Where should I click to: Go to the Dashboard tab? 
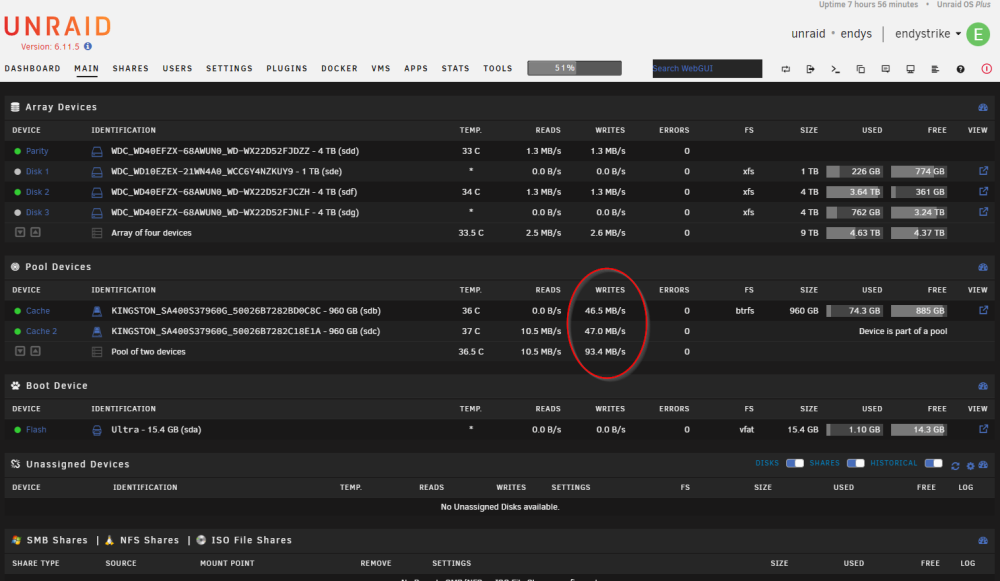click(33, 68)
